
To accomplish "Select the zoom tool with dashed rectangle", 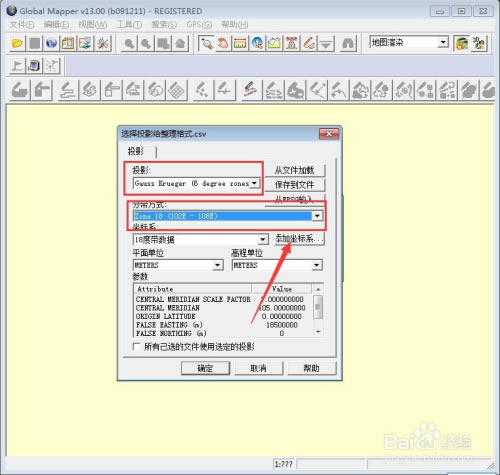I will coord(206,44).
